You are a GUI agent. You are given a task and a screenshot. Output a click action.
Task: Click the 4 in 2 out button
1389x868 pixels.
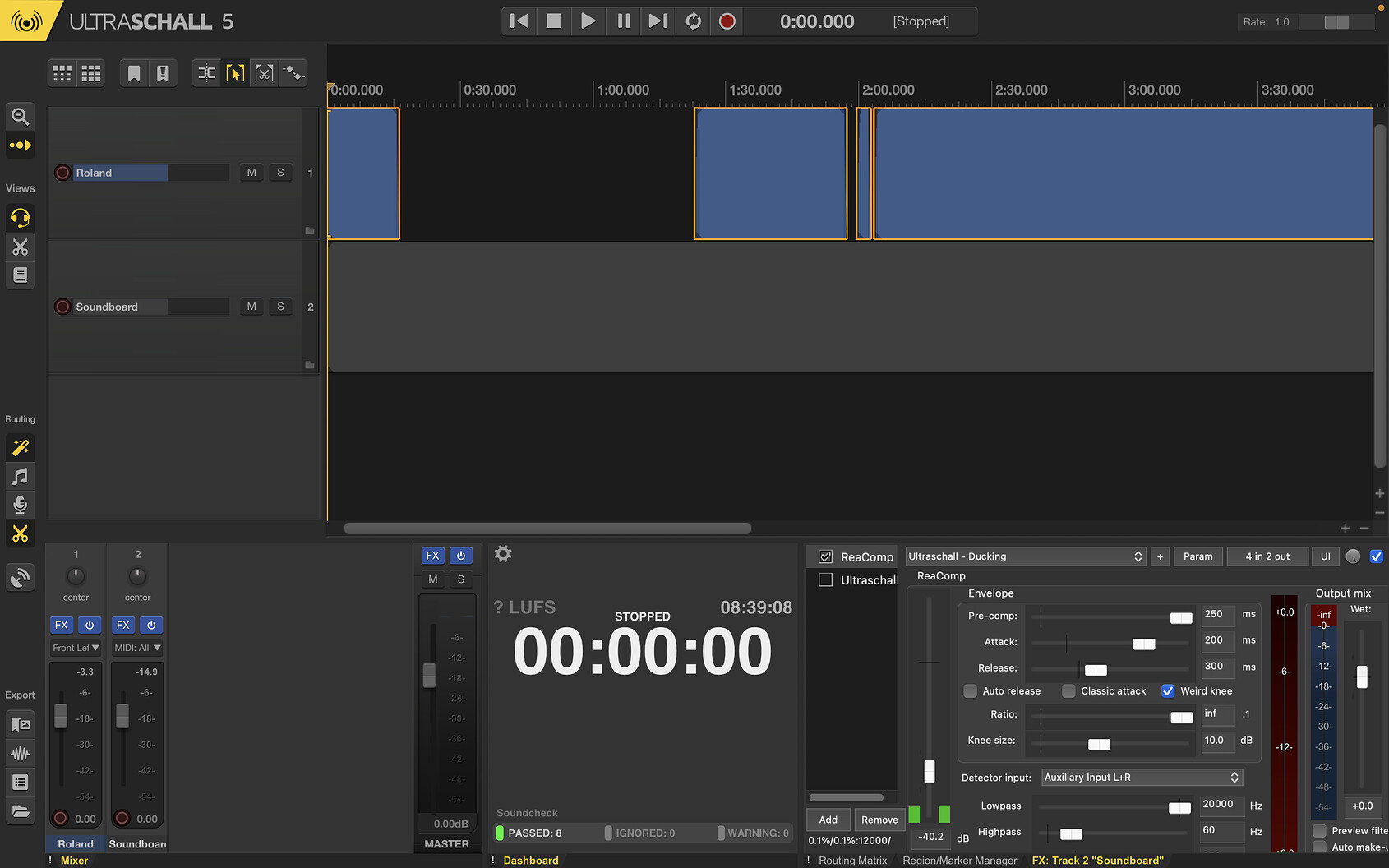tap(1267, 556)
